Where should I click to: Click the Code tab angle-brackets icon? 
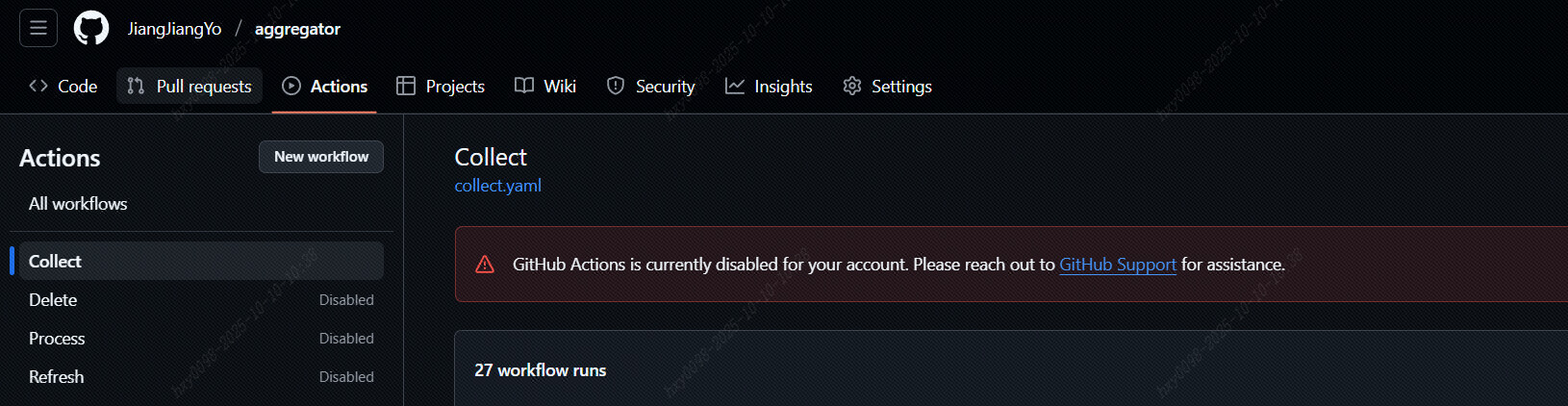[38, 86]
